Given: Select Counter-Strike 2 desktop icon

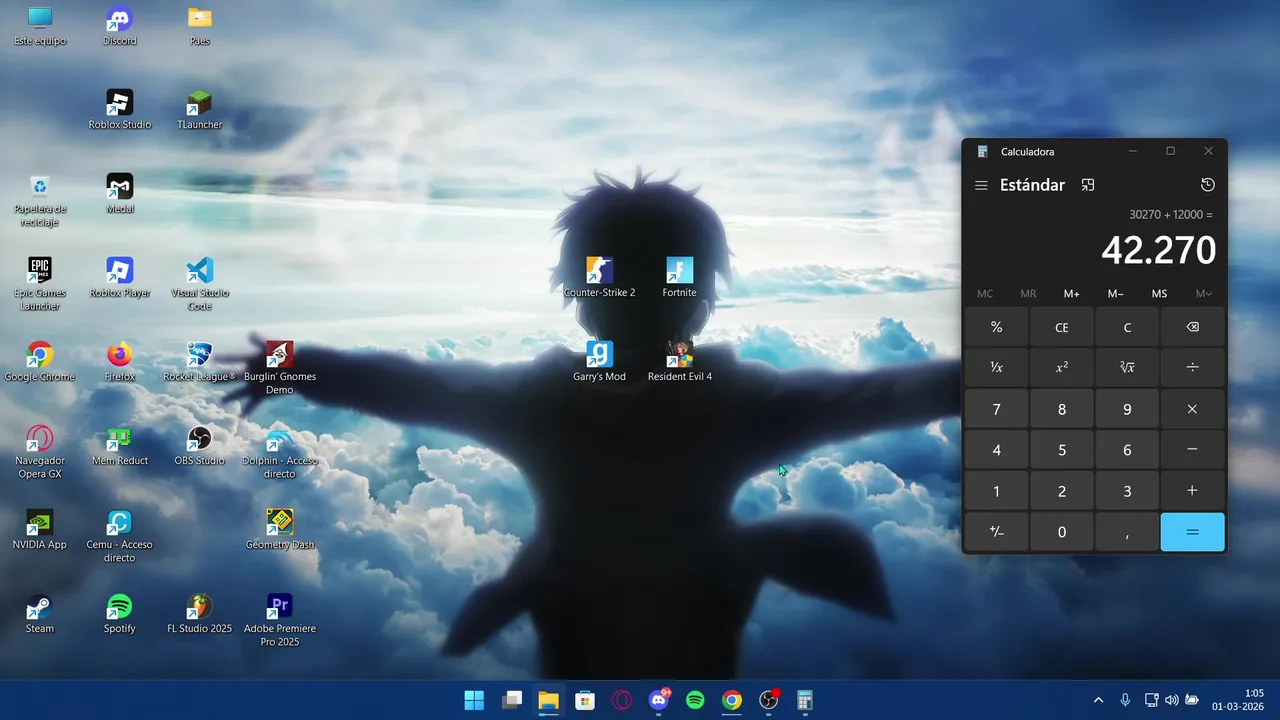Looking at the screenshot, I should click(x=599, y=278).
